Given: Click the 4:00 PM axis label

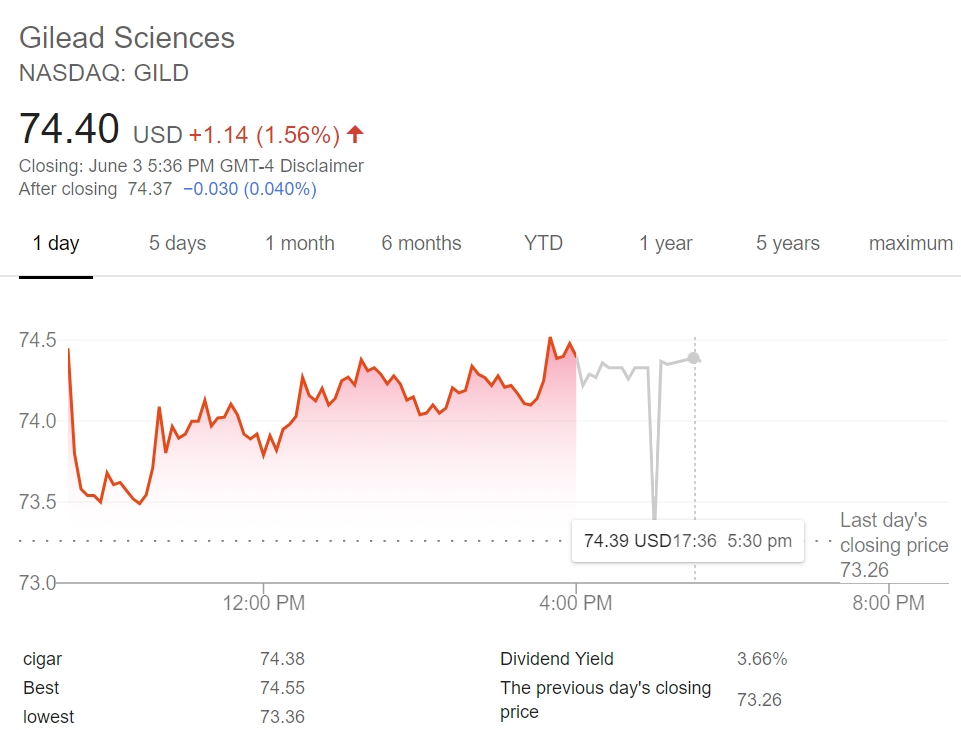Looking at the screenshot, I should click(x=575, y=603).
